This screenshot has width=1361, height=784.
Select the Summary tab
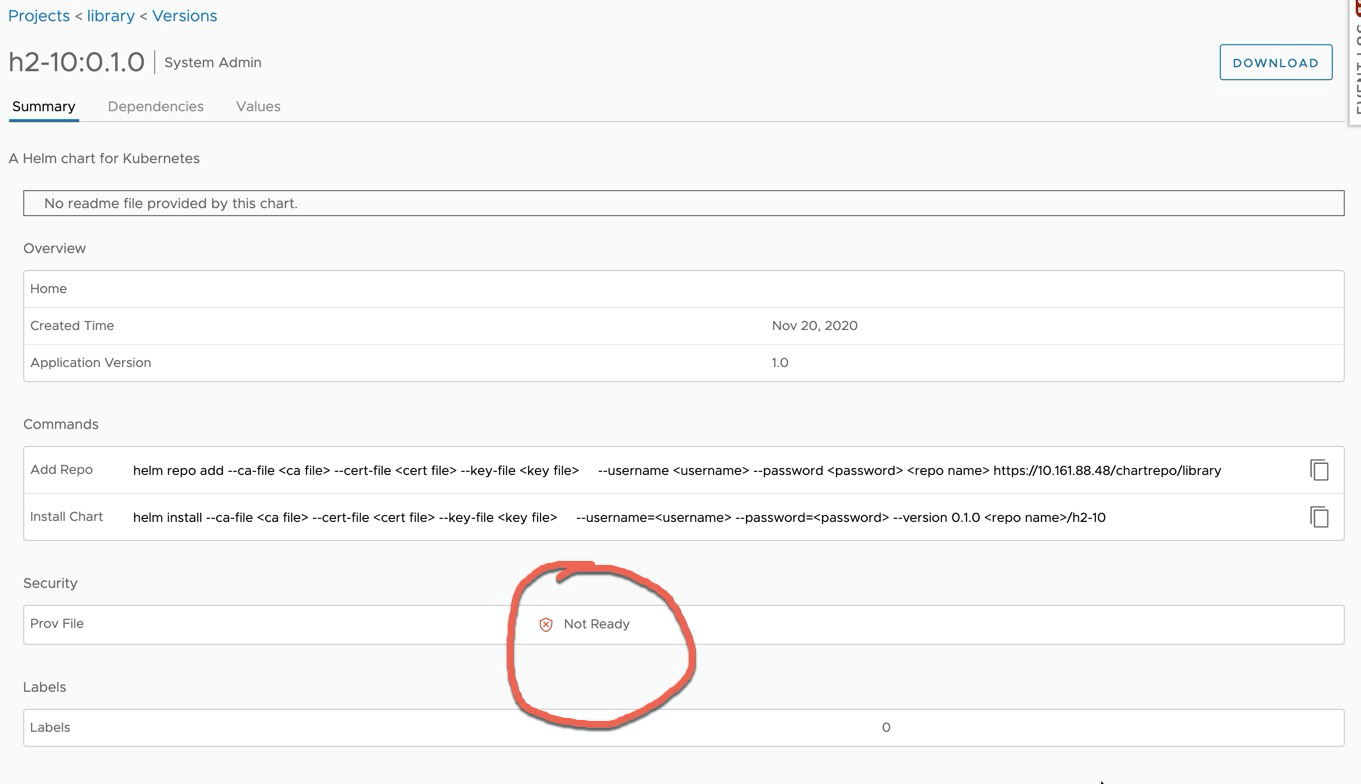tap(43, 106)
